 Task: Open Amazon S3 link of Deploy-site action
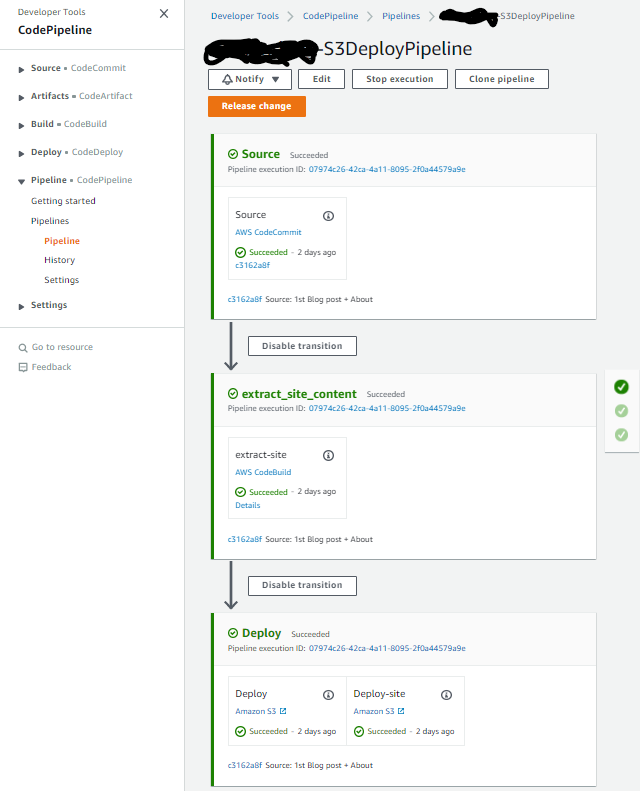pos(374,711)
